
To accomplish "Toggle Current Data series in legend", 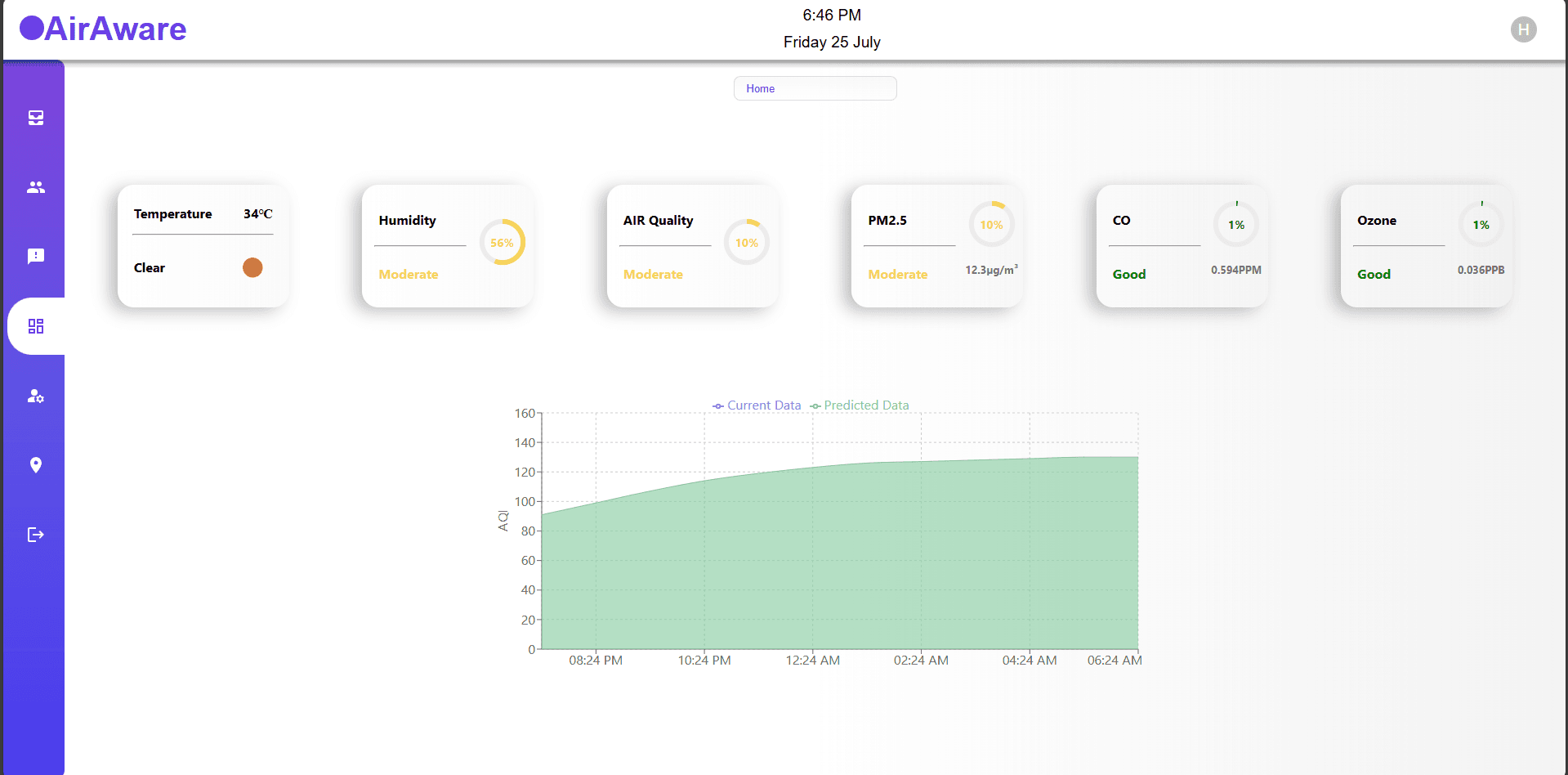I will pyautogui.click(x=757, y=405).
